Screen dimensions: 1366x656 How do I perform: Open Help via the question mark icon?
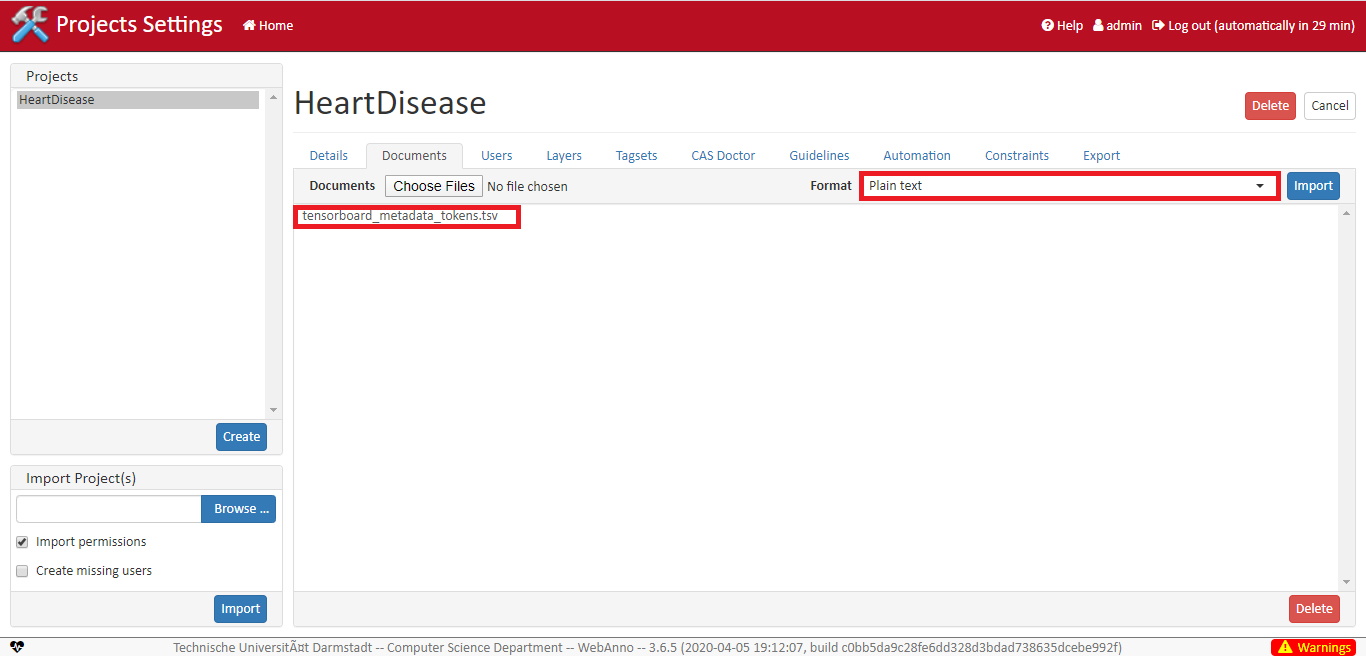(x=1047, y=25)
